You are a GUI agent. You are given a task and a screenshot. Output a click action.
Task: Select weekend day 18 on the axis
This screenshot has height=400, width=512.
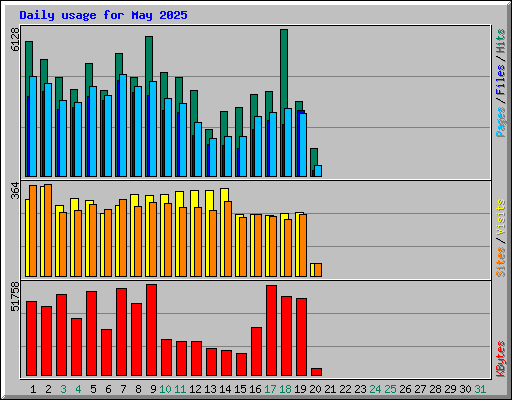pyautogui.click(x=285, y=389)
